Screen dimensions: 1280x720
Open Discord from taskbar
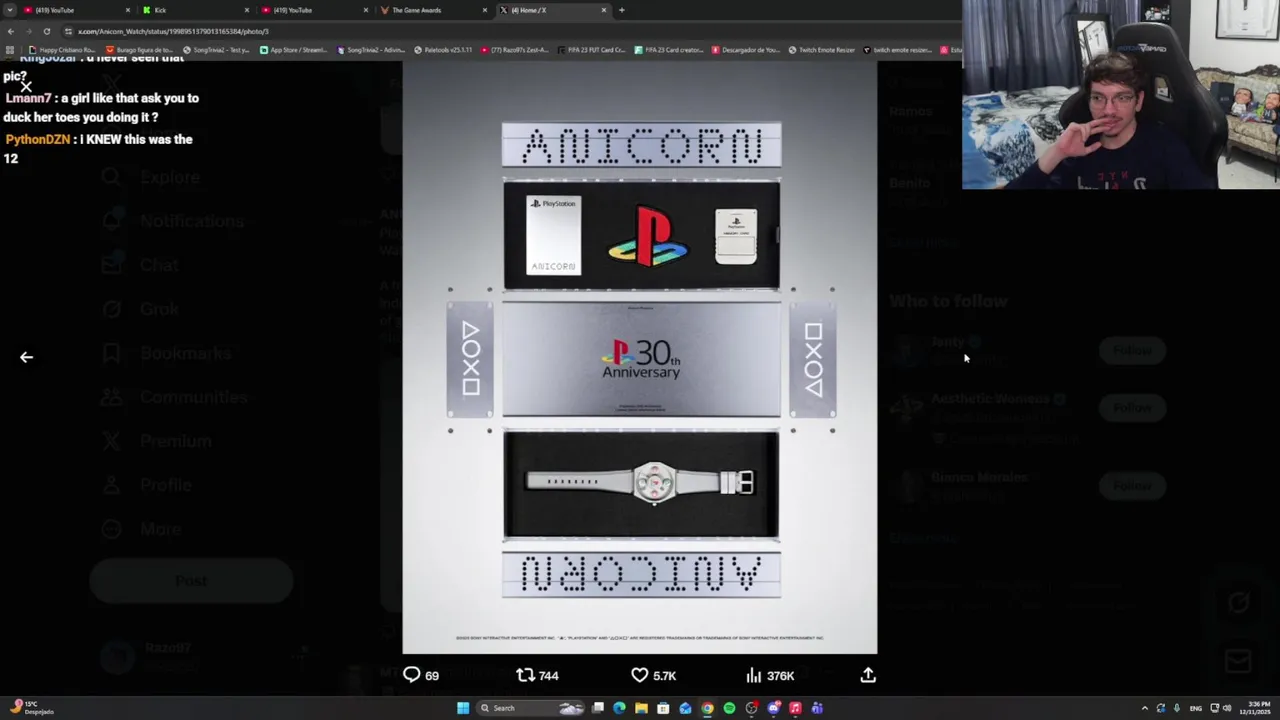point(773,708)
